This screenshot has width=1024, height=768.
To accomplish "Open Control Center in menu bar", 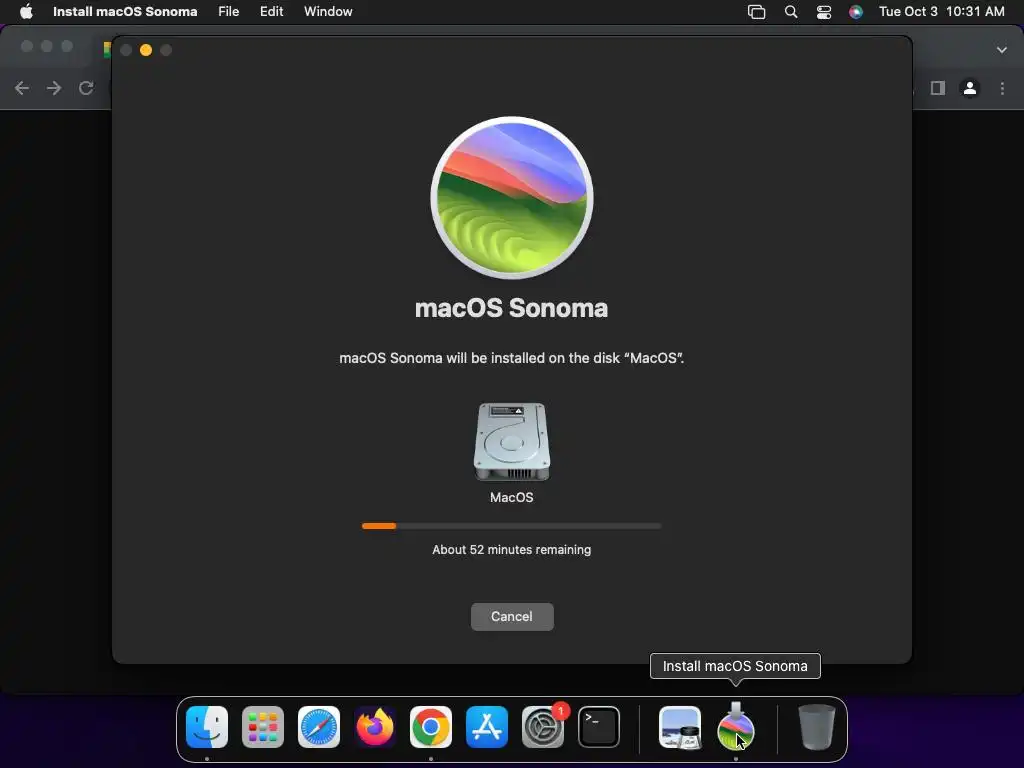I will pyautogui.click(x=824, y=12).
